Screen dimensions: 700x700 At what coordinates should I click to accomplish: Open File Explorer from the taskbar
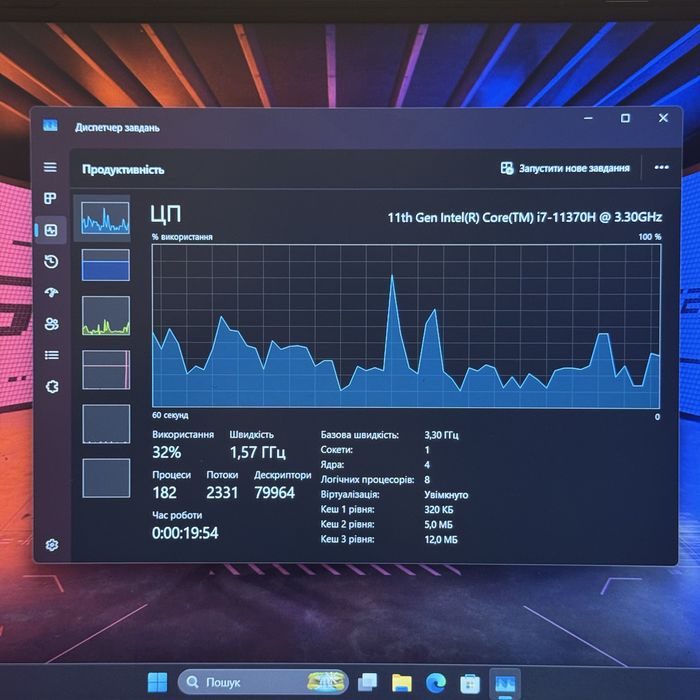(401, 683)
